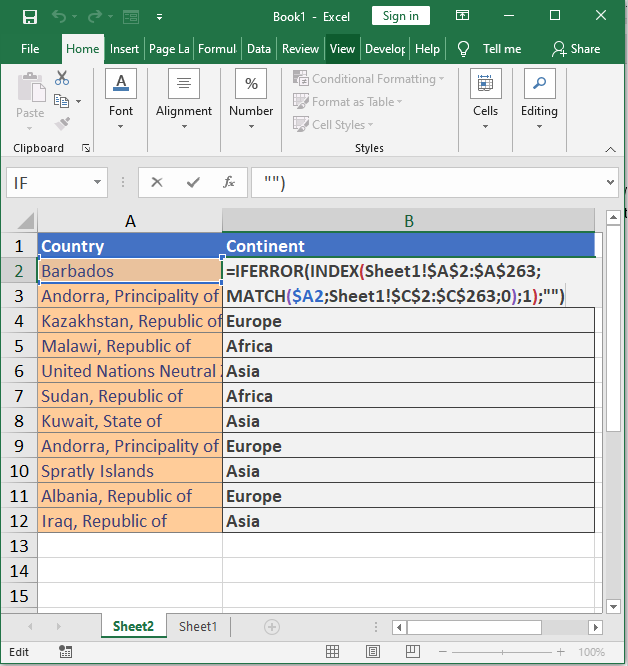Click cell Malawi, Republic of

[130, 346]
